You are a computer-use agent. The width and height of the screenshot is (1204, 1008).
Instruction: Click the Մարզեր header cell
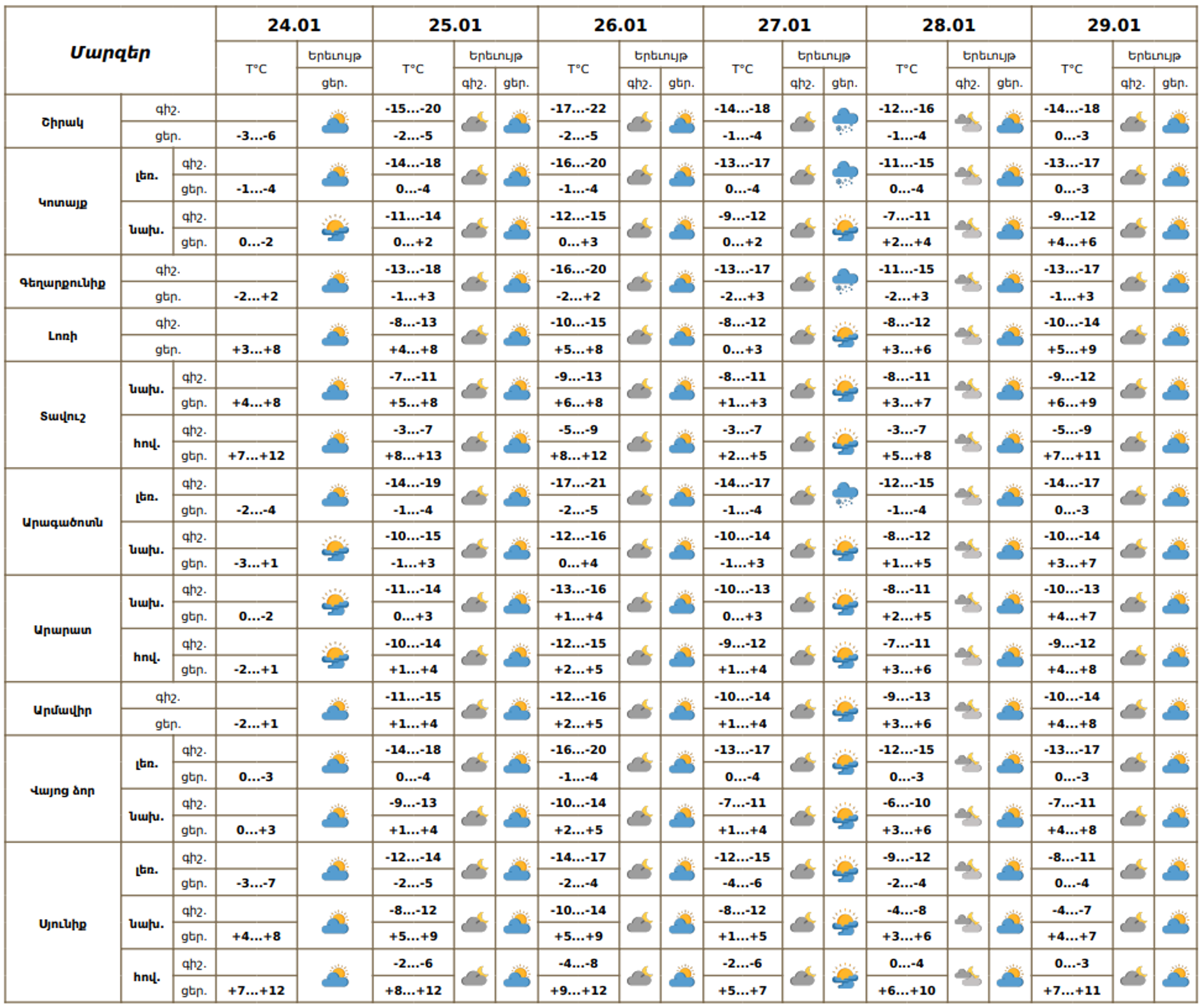click(x=110, y=52)
